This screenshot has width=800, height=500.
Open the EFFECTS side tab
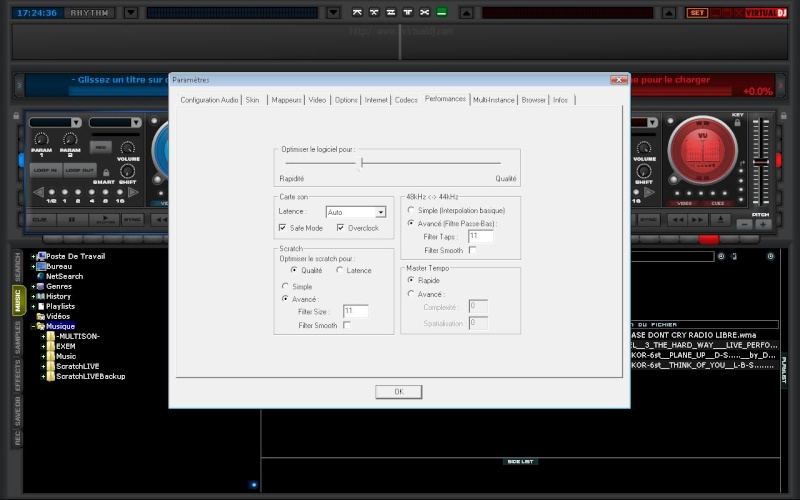(x=18, y=375)
